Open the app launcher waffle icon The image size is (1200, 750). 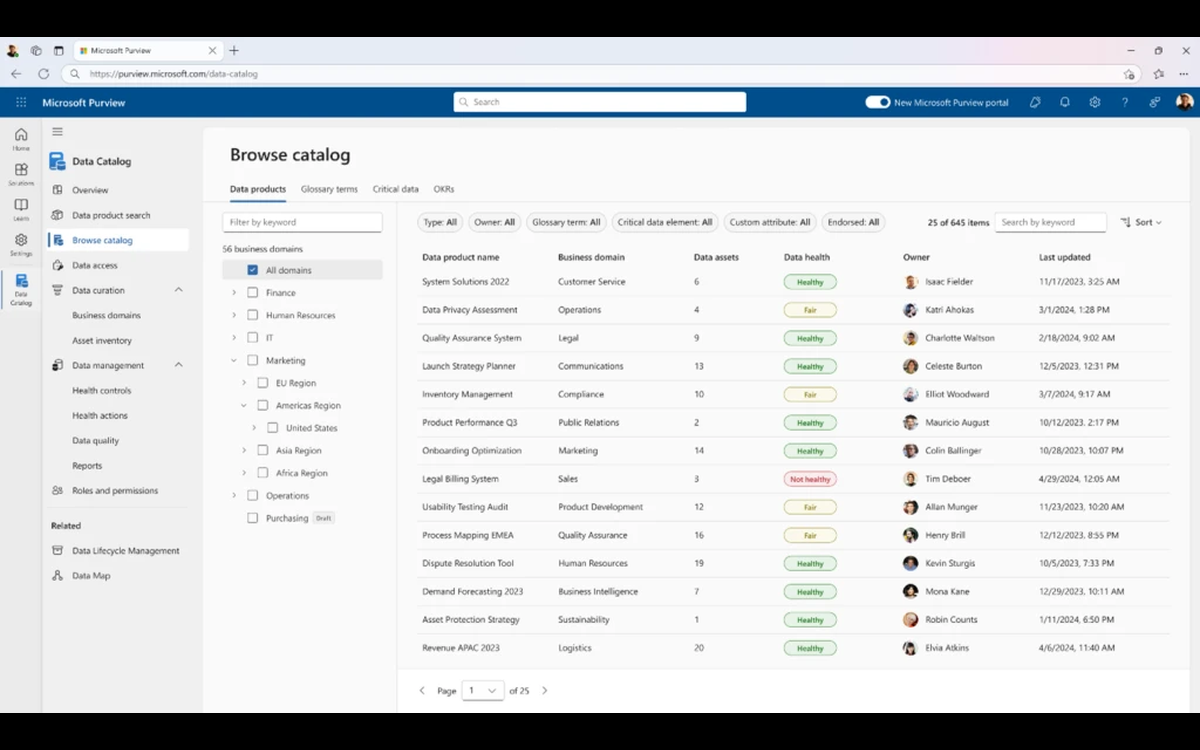[21, 102]
